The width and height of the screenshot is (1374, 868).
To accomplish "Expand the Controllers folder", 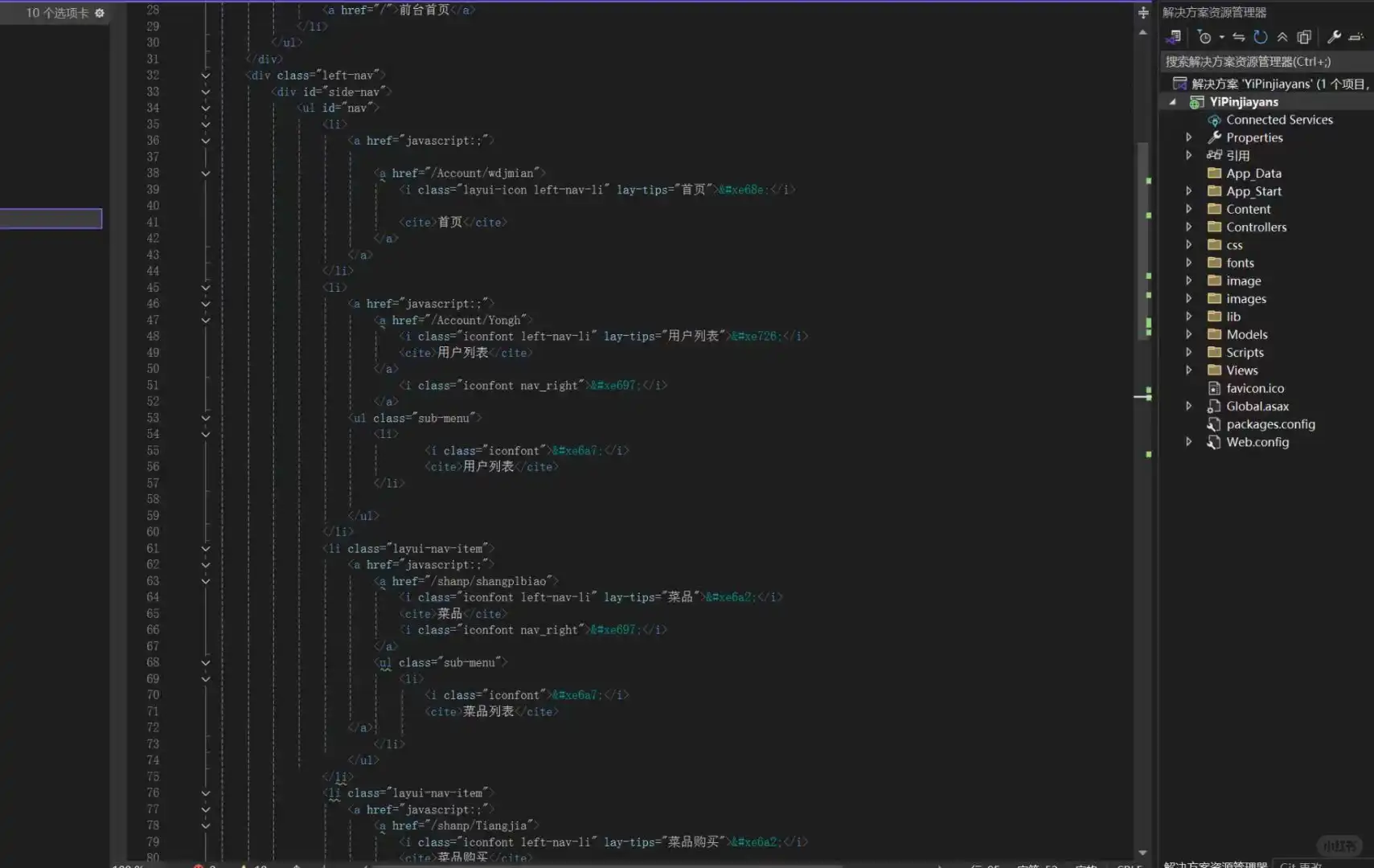I will click(x=1189, y=227).
